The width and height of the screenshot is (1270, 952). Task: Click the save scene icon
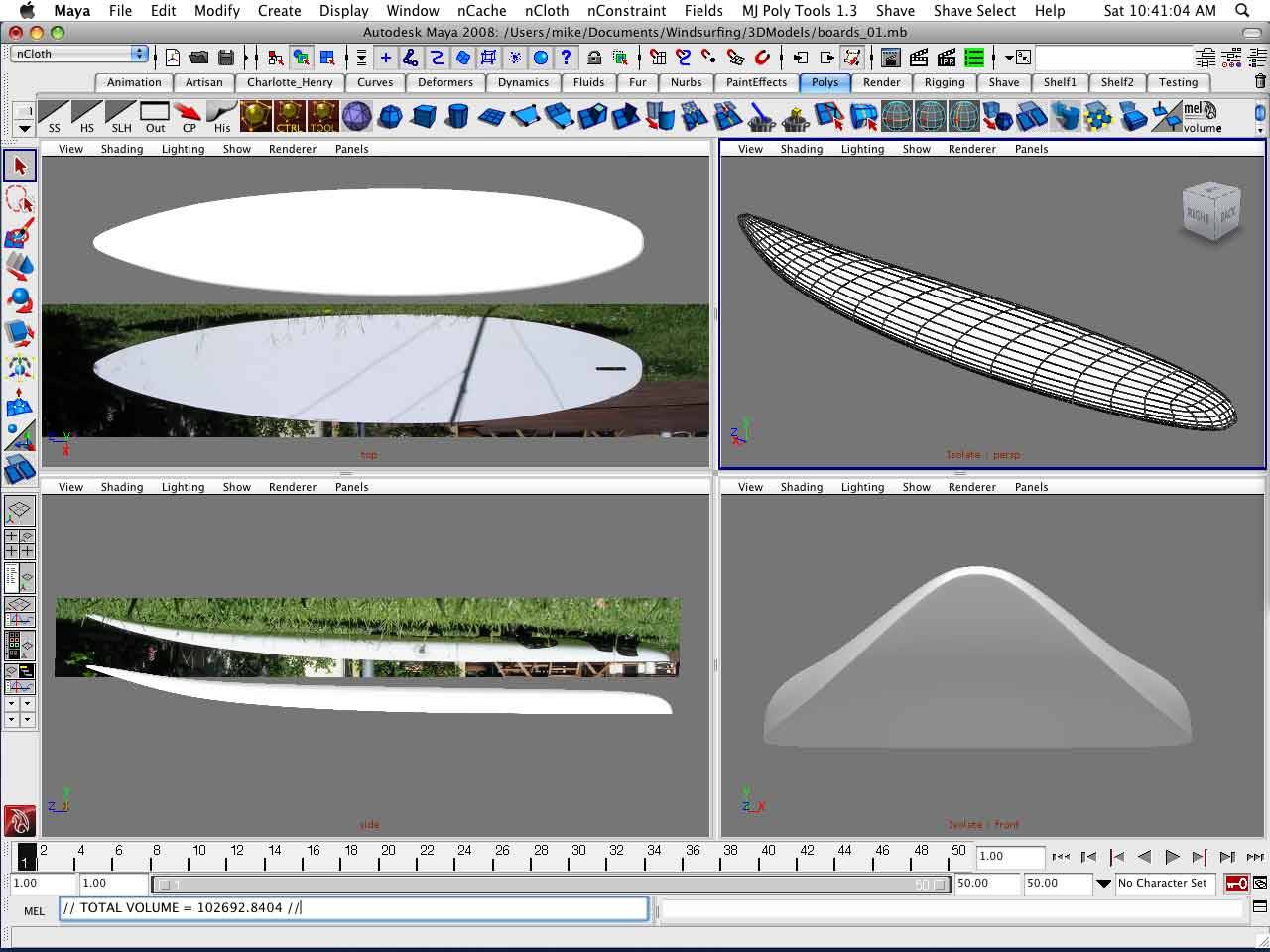click(226, 58)
